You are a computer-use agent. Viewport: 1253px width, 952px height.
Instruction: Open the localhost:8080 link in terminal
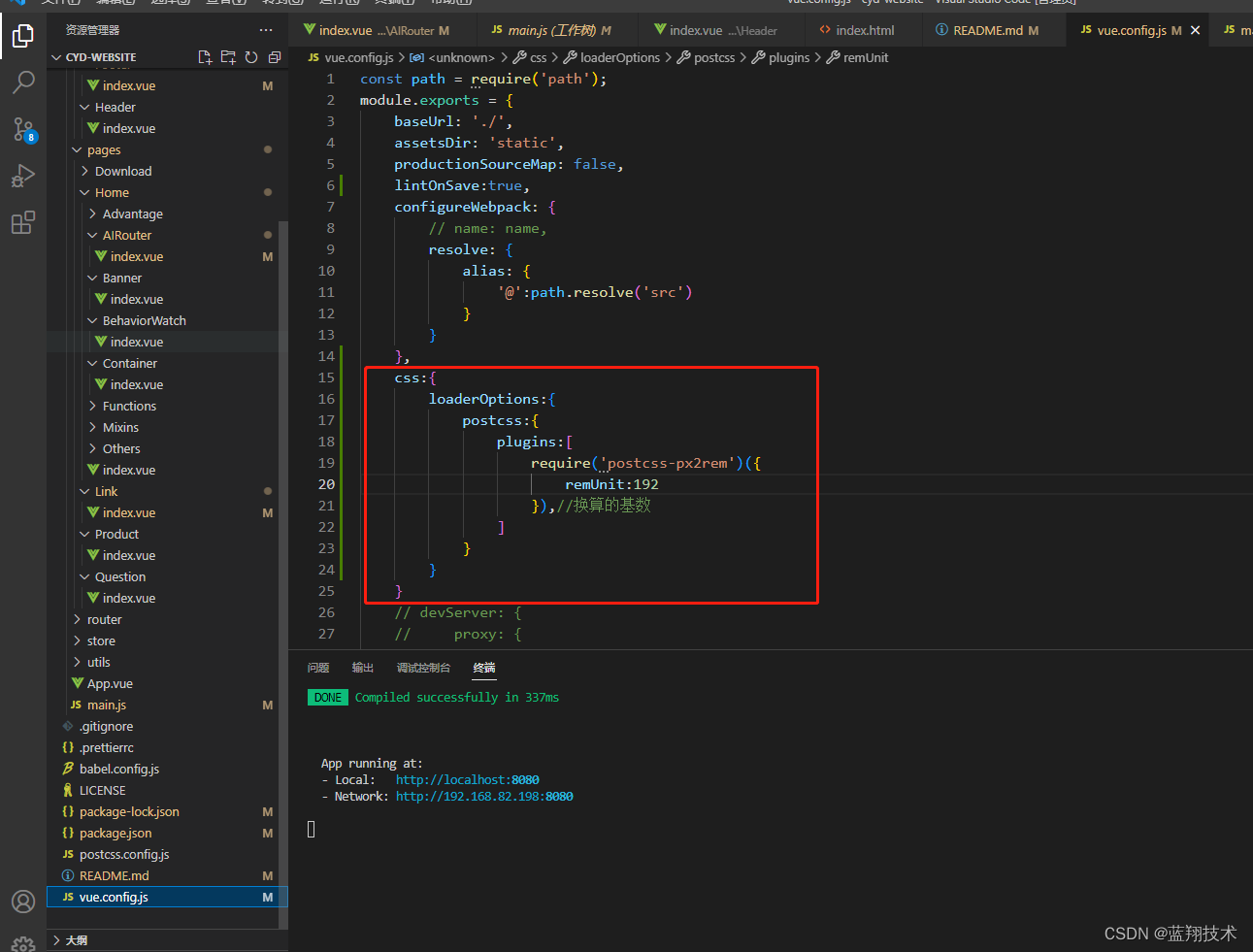pos(467,779)
